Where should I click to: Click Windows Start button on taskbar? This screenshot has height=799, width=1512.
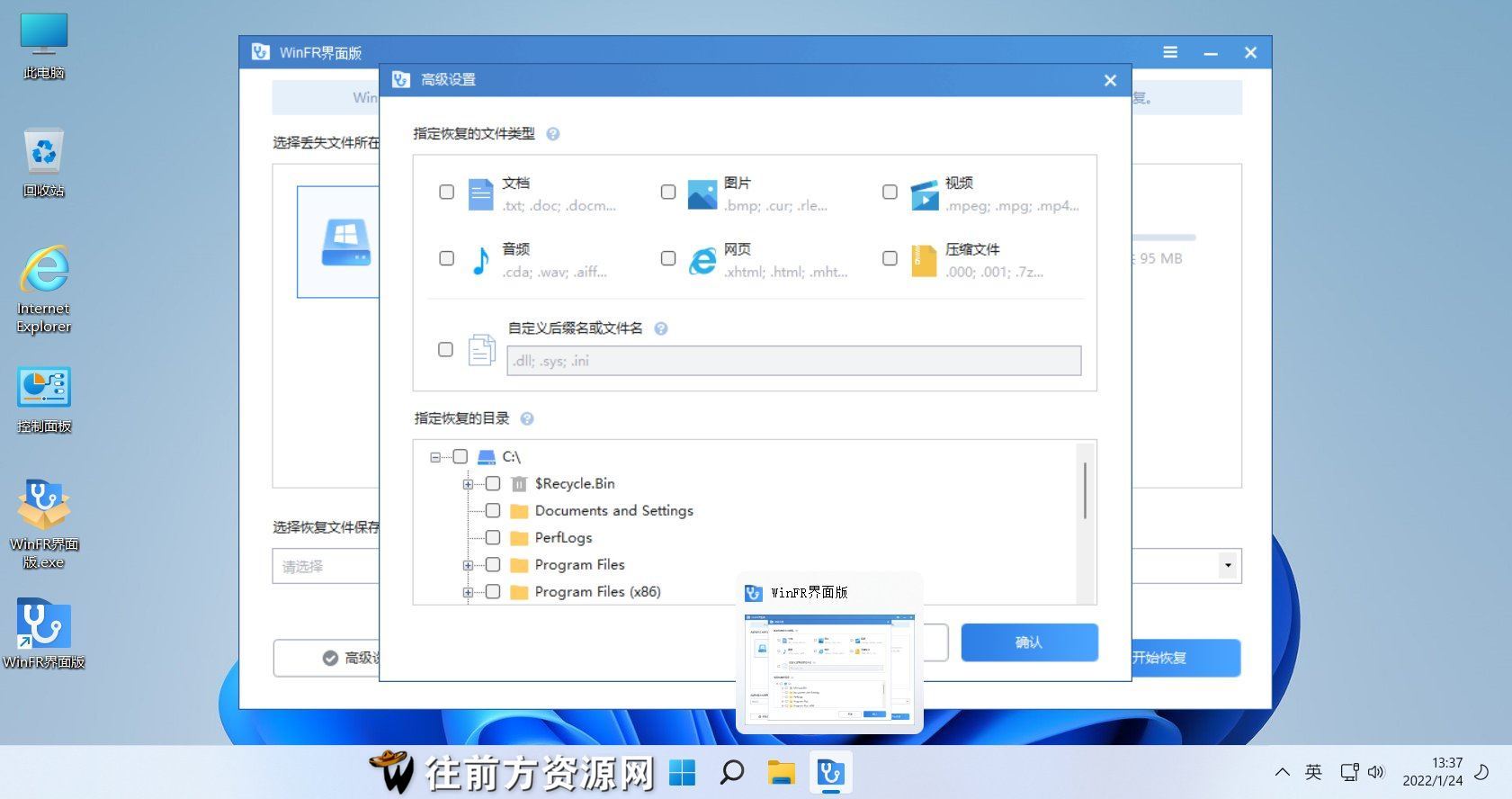(683, 772)
